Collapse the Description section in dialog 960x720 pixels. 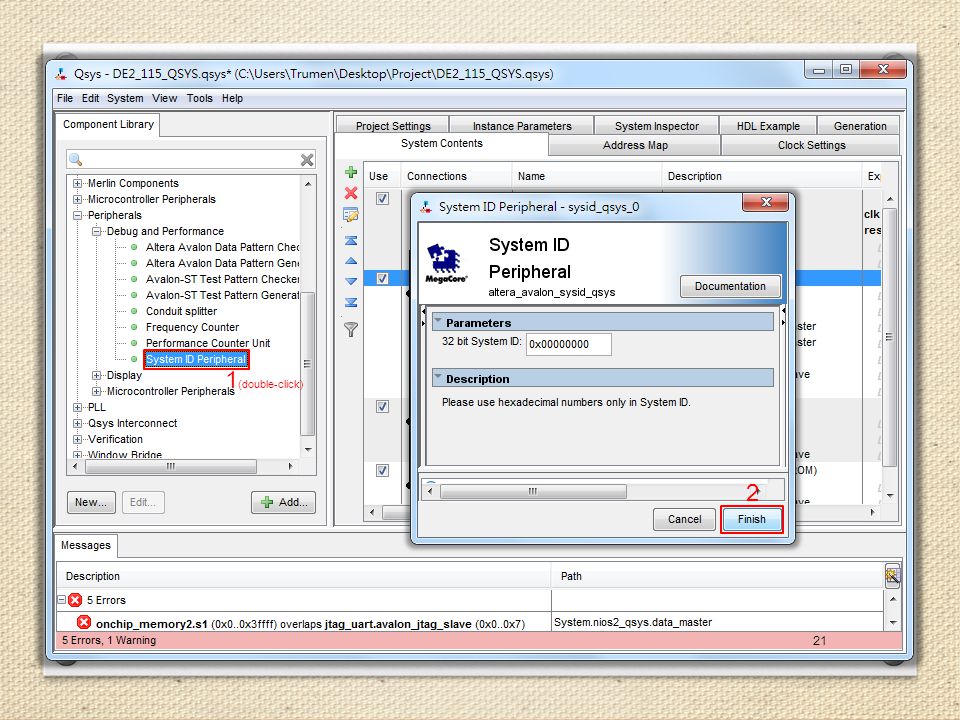click(438, 377)
